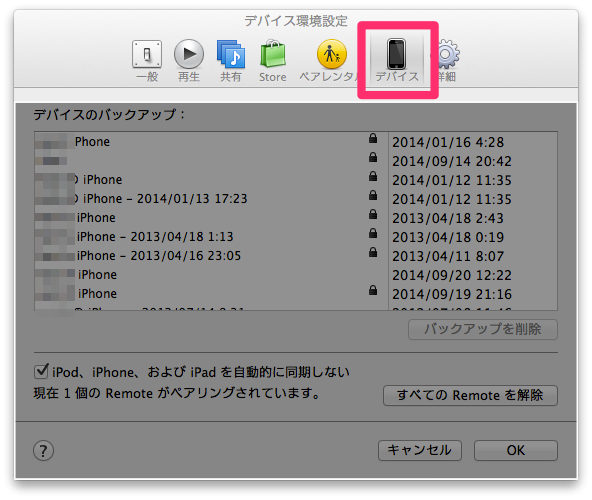Select the backup named iPhone – 2013/04/18 1:13
Image resolution: width=592 pixels, height=500 pixels.
[x=296, y=237]
